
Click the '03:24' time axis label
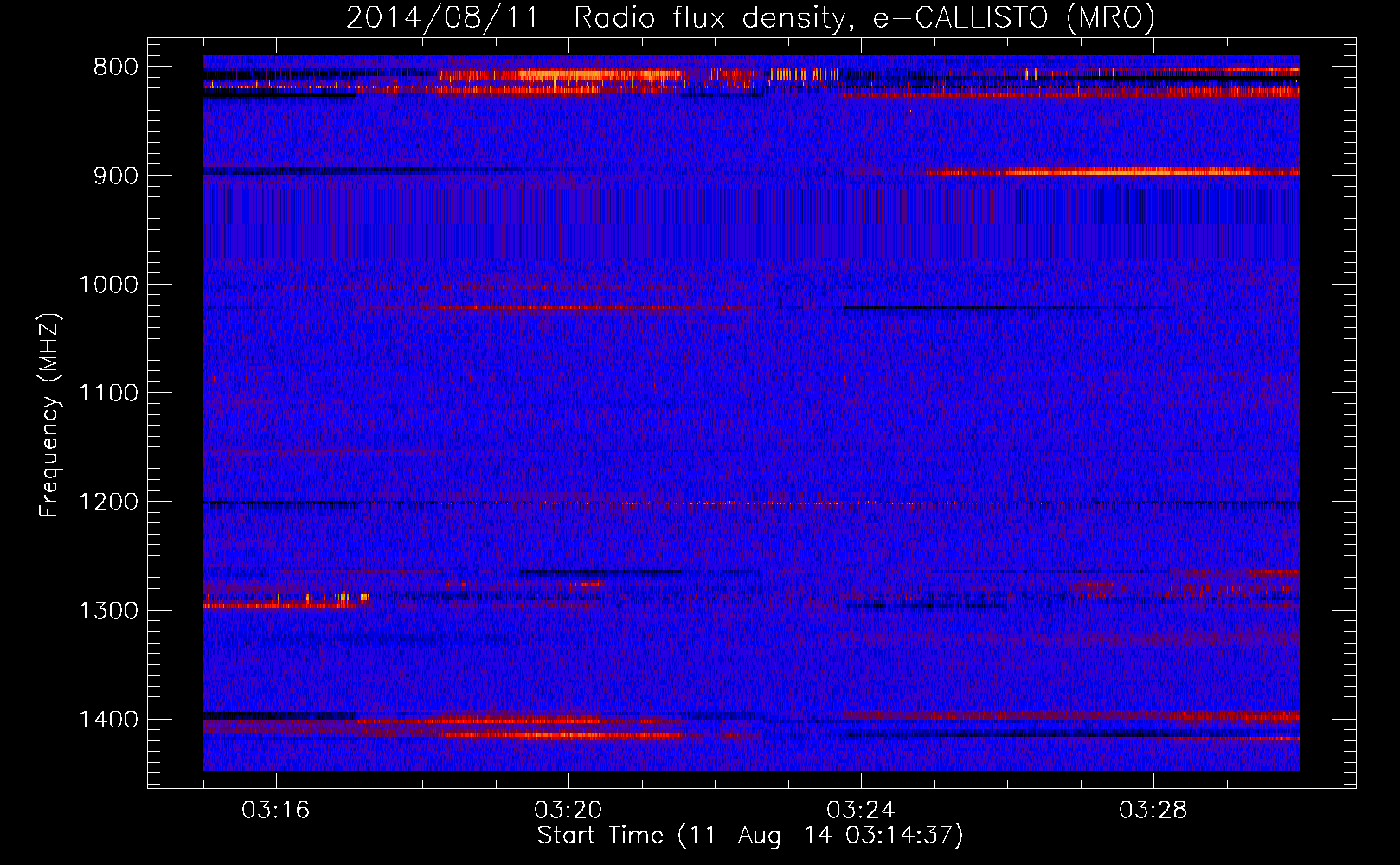coord(861,811)
